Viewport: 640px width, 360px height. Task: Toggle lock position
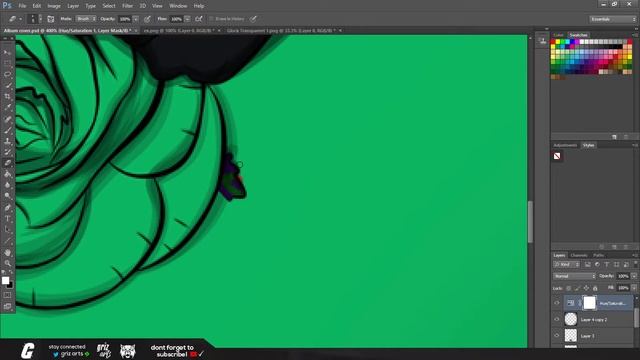click(586, 288)
